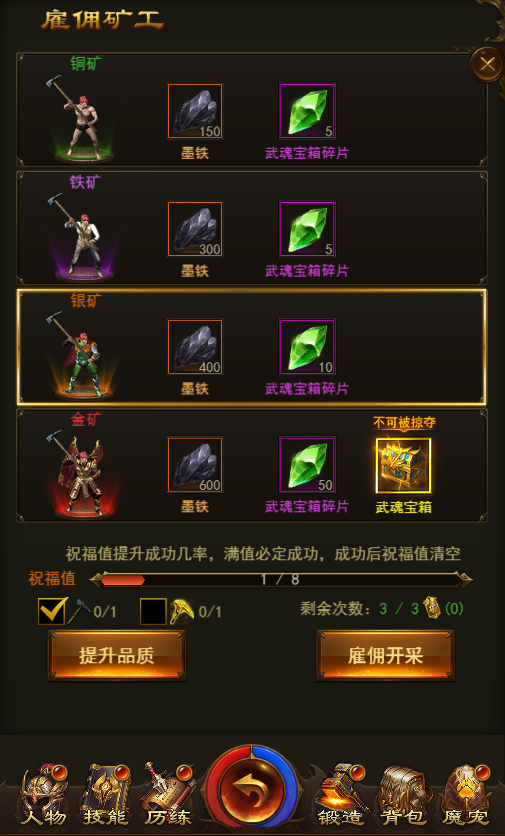Check the golden pickaxe checkbox
The width and height of the screenshot is (505, 836).
pos(153,611)
